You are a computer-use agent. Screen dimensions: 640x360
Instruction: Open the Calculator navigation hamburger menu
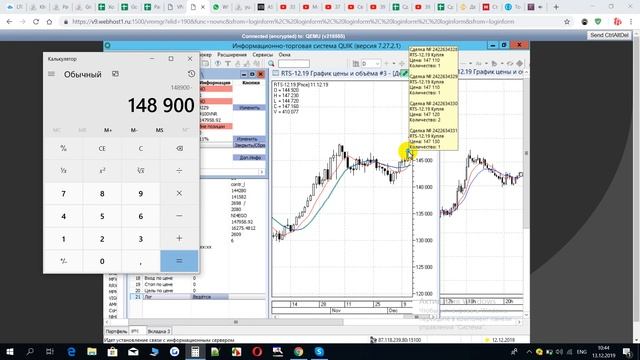(x=51, y=74)
